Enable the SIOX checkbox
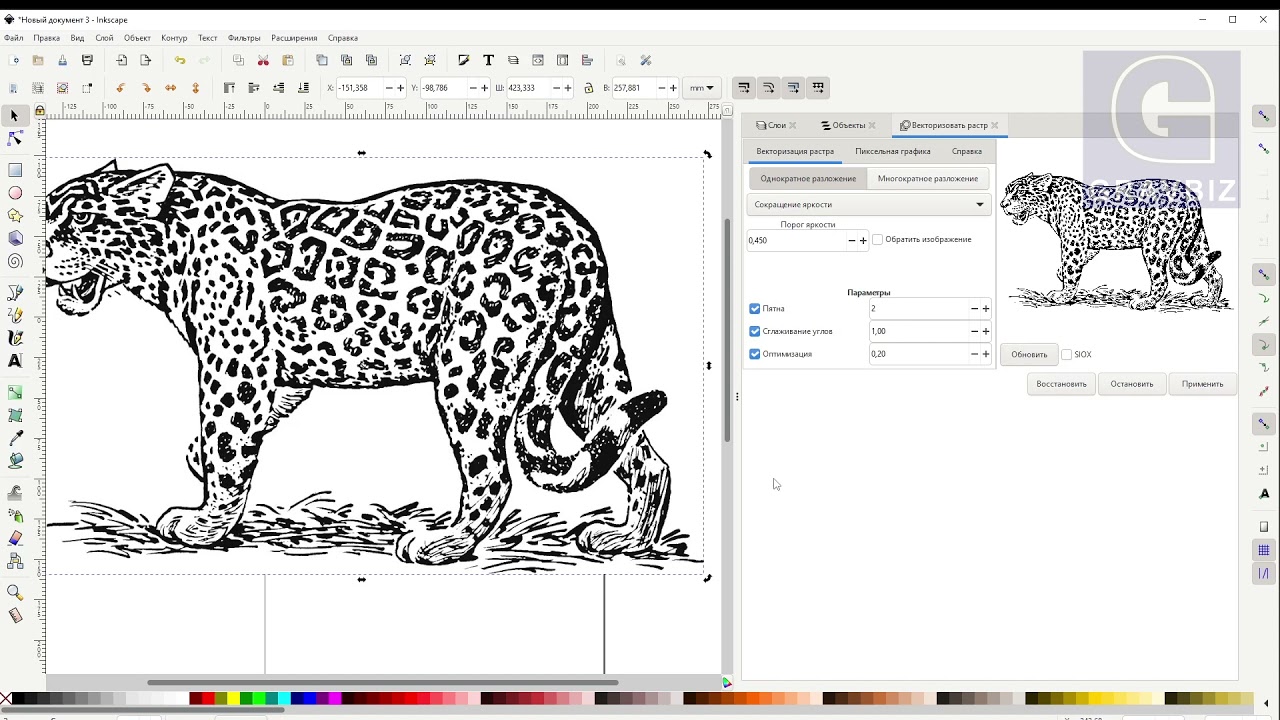The height and width of the screenshot is (720, 1280). 1067,355
